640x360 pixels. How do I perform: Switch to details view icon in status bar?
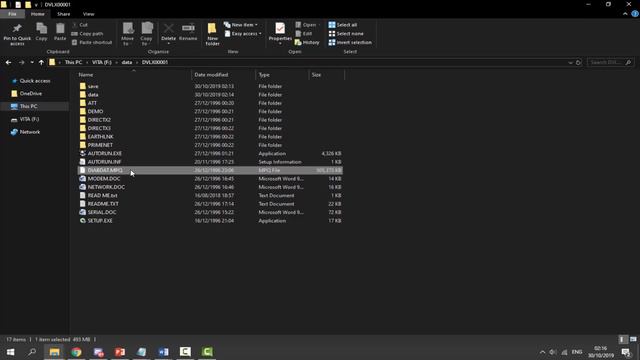pos(623,339)
